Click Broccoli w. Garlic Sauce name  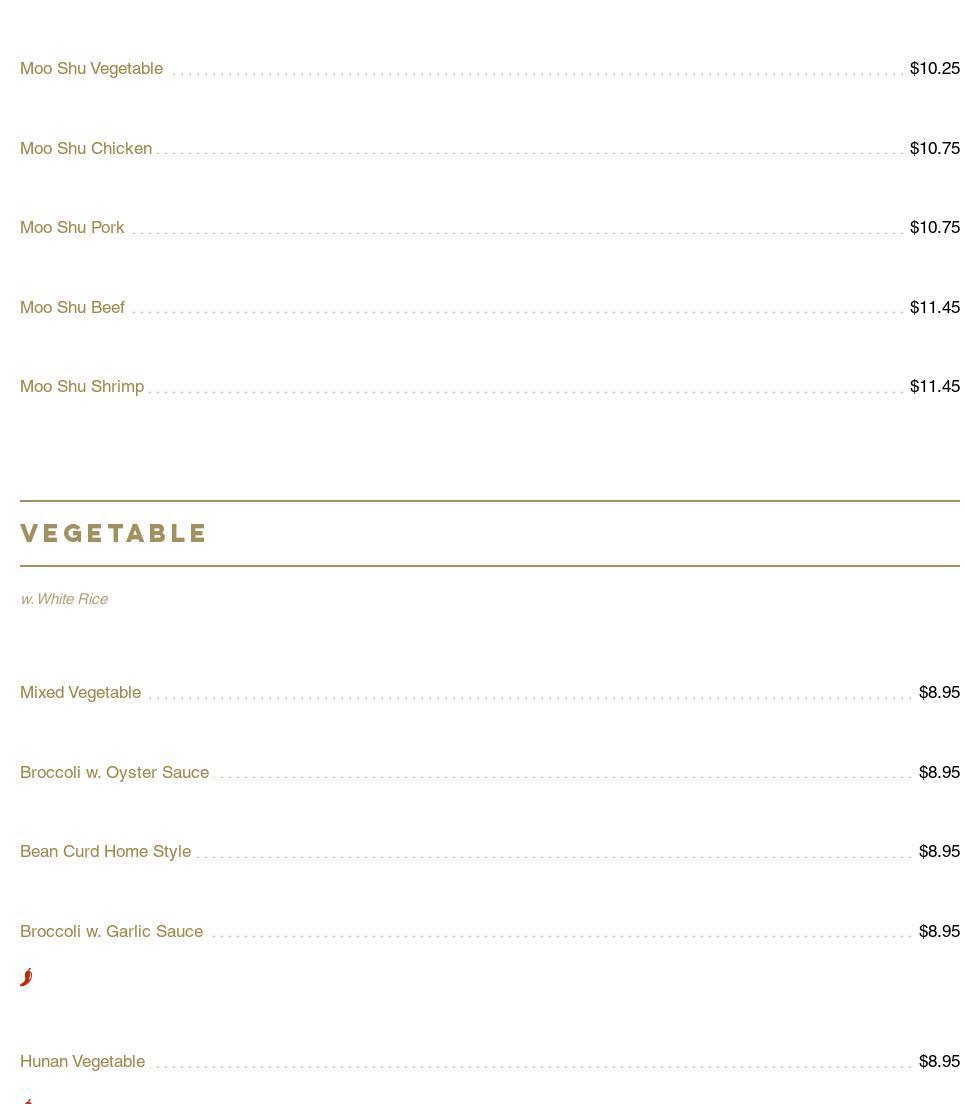[x=111, y=931]
